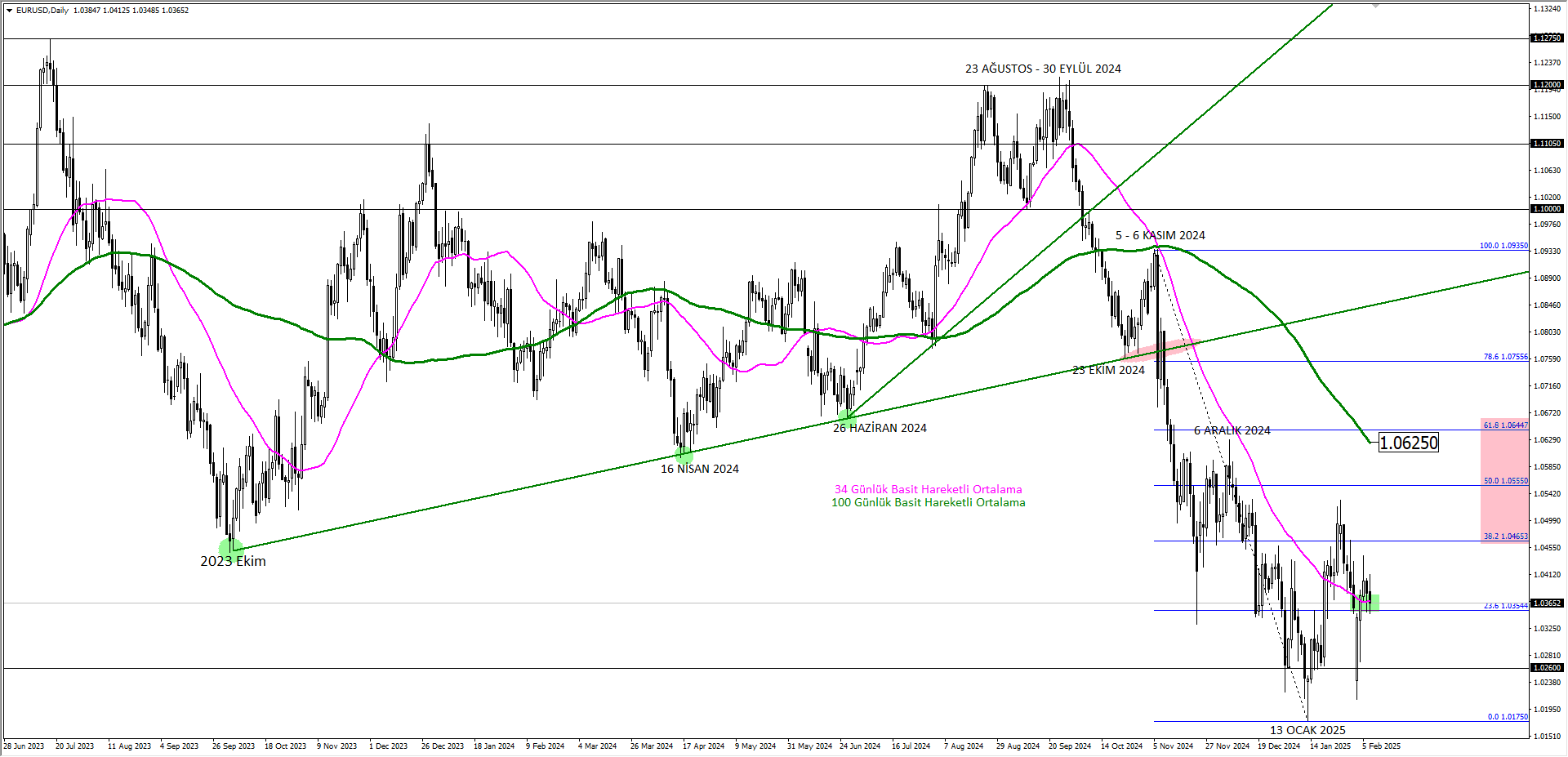Click the Fibonacci '50.0 1.05550' level label
Screen dimensions: 1568x757
tap(1505, 480)
